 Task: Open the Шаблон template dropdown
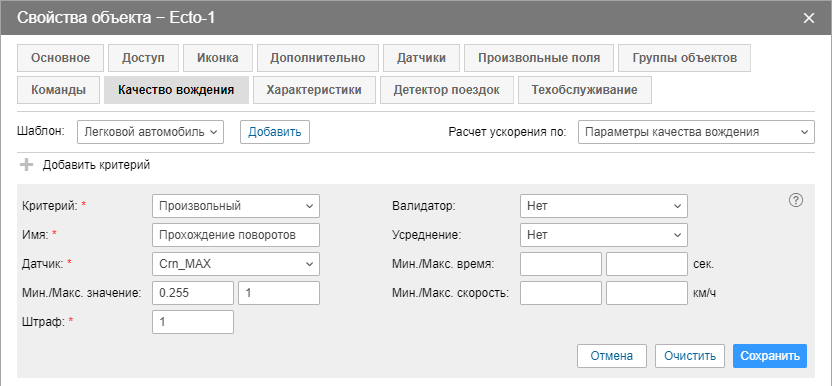[x=150, y=132]
